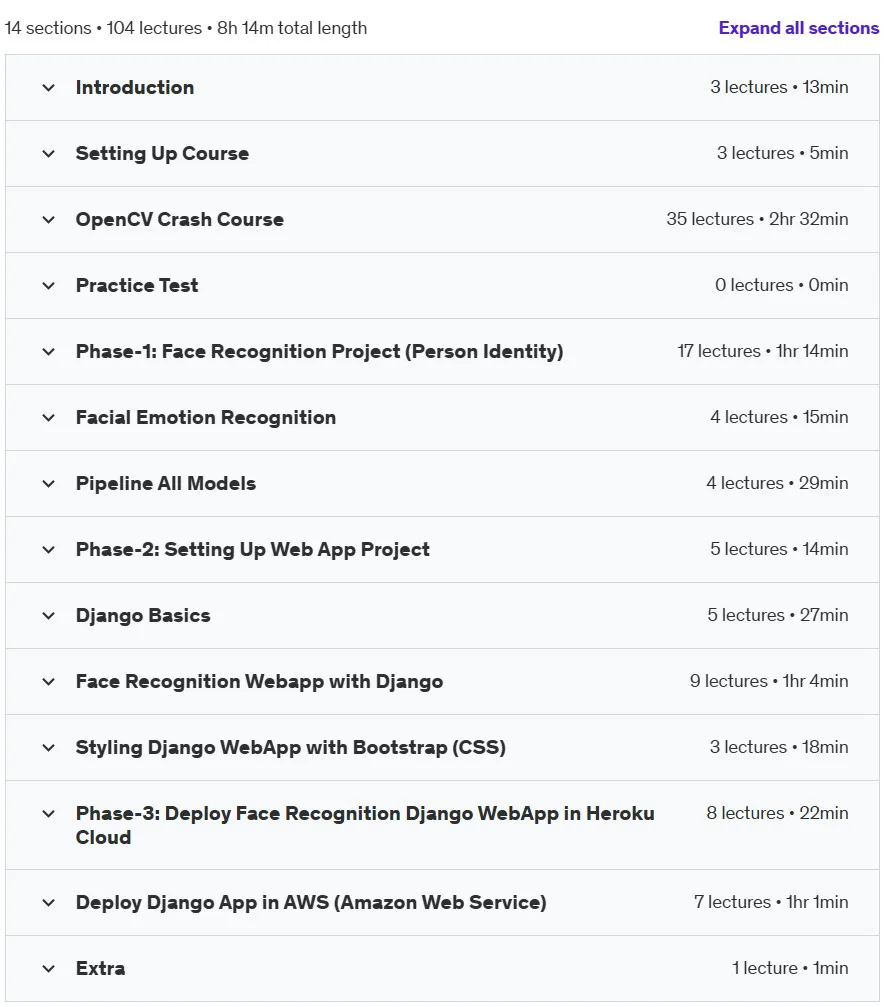Click '7 lectures • 1hr 1min' label

(x=771, y=902)
